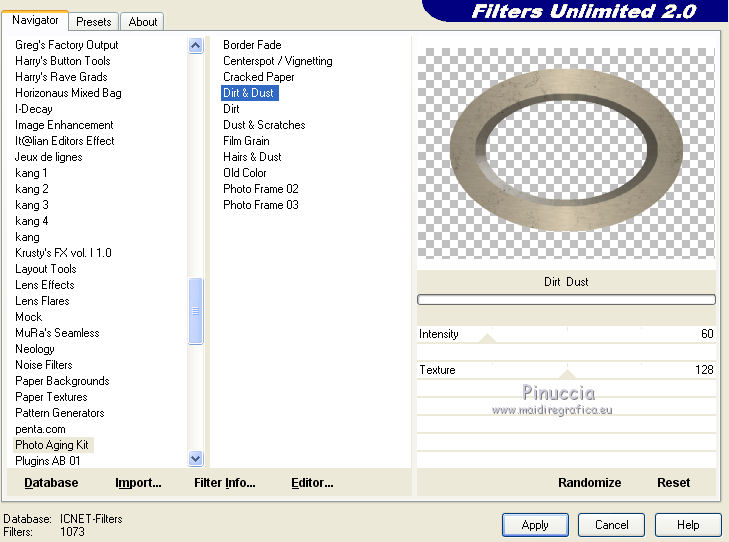Click the Cancel button

click(x=611, y=525)
